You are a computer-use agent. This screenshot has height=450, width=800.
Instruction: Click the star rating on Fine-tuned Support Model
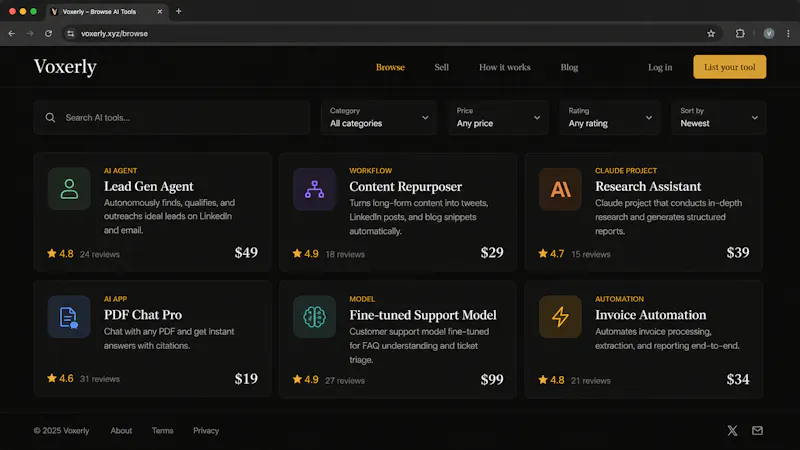click(305, 380)
